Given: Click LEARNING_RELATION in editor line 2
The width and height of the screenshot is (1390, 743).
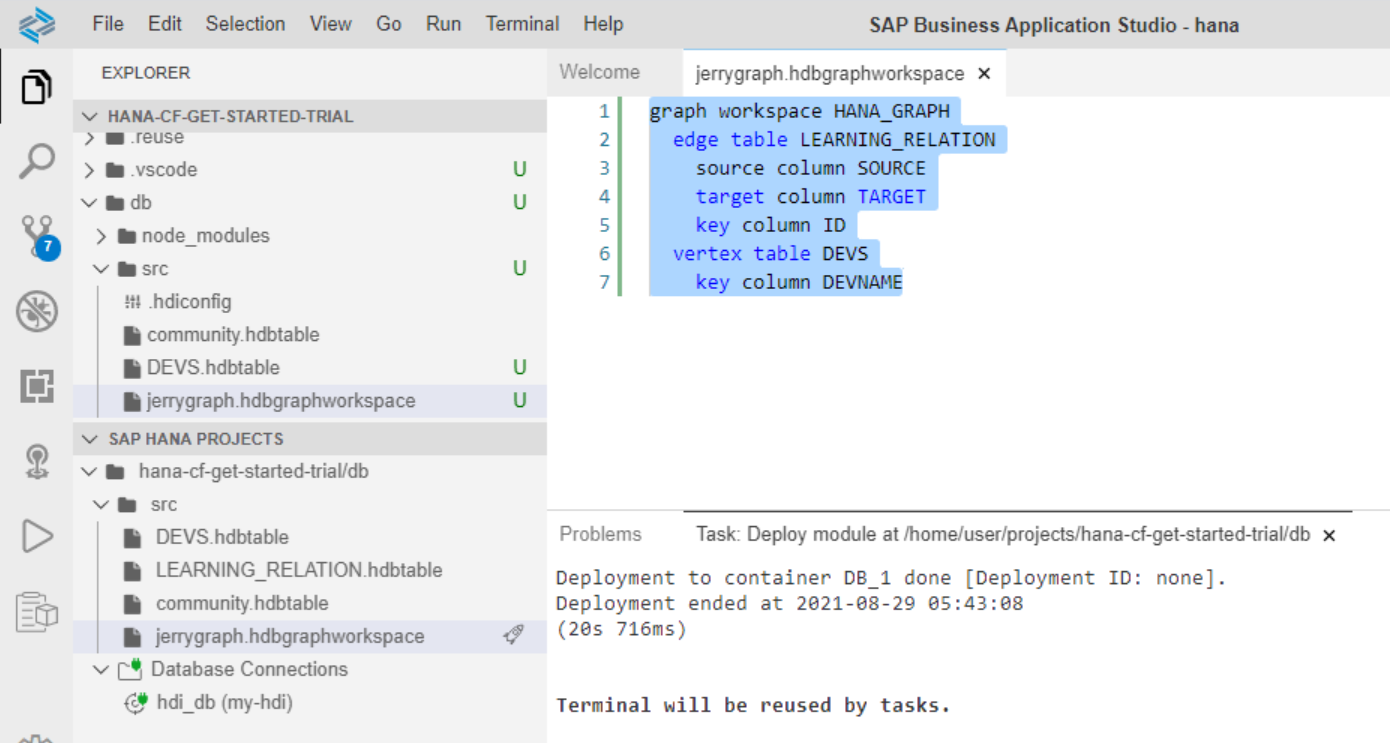Looking at the screenshot, I should [x=897, y=139].
